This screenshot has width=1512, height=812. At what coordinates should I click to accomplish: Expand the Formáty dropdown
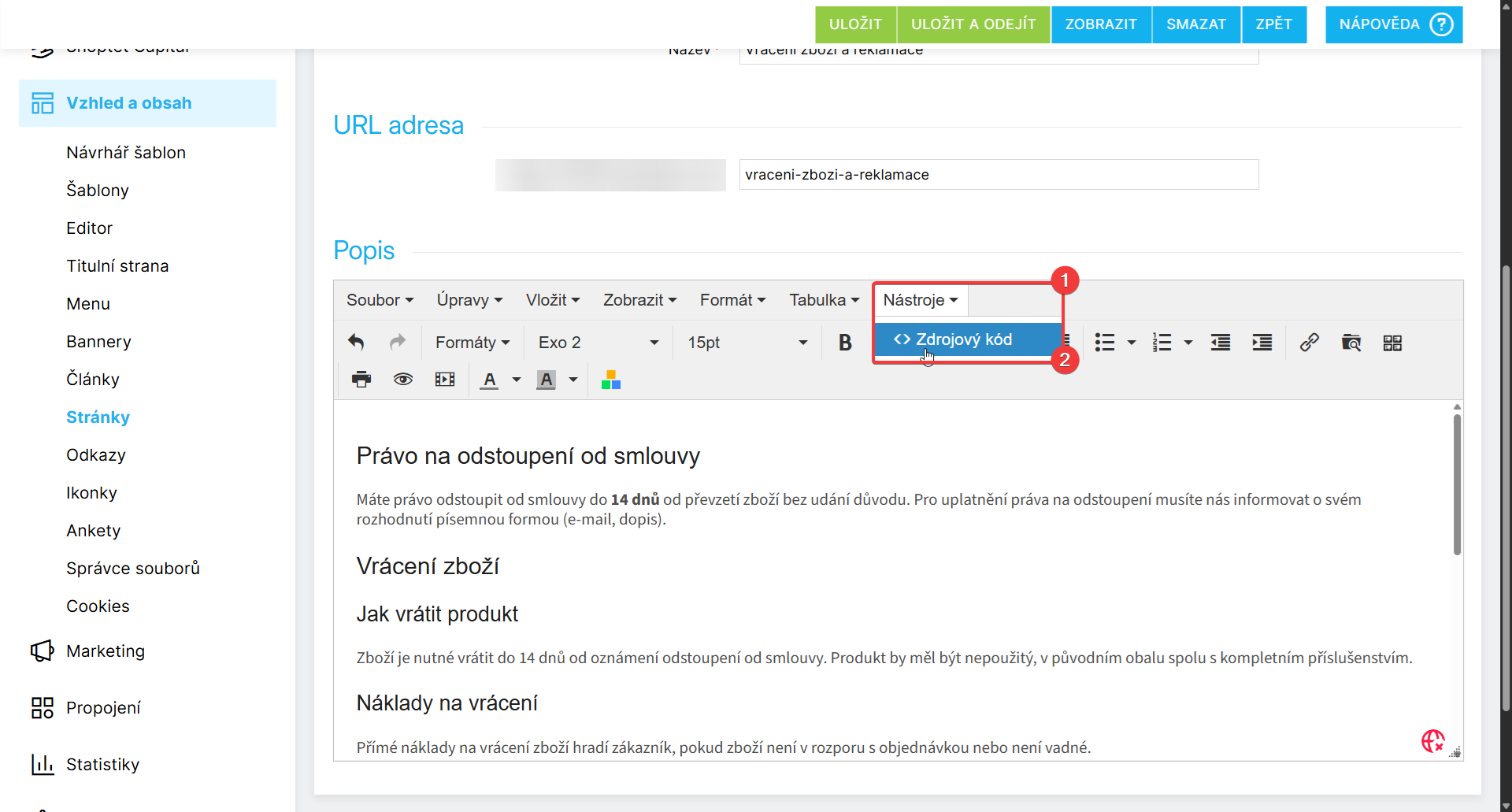click(x=472, y=343)
